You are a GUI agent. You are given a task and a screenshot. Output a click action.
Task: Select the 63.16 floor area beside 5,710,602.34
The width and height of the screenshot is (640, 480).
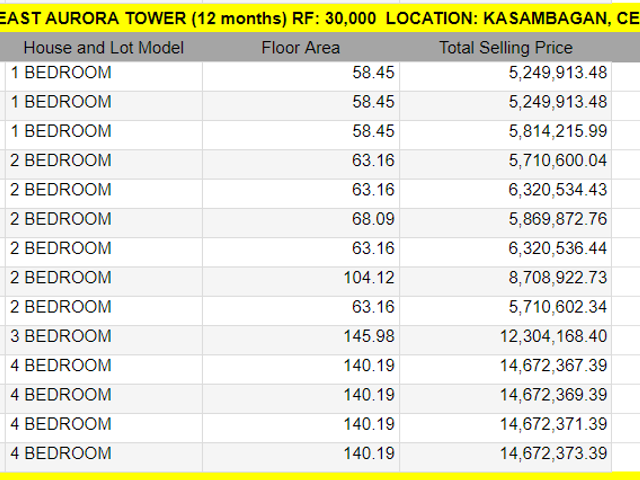[x=301, y=311]
